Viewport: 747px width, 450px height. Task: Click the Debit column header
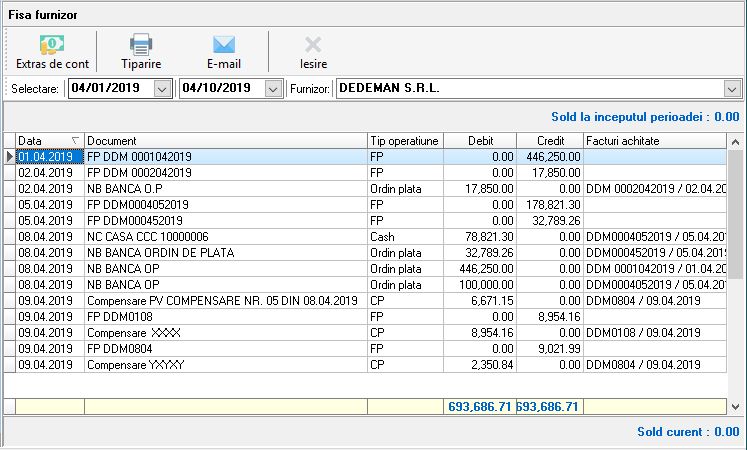click(479, 141)
